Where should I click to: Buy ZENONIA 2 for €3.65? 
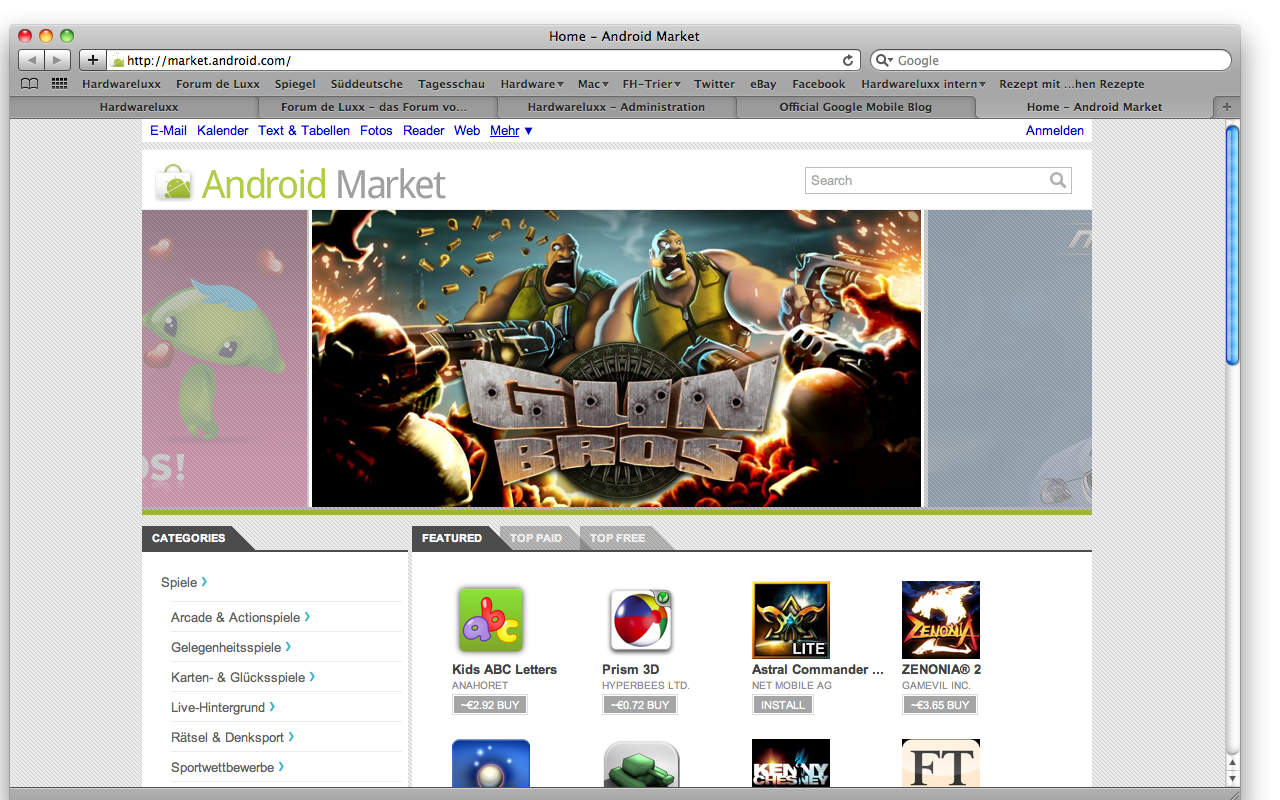coord(939,705)
